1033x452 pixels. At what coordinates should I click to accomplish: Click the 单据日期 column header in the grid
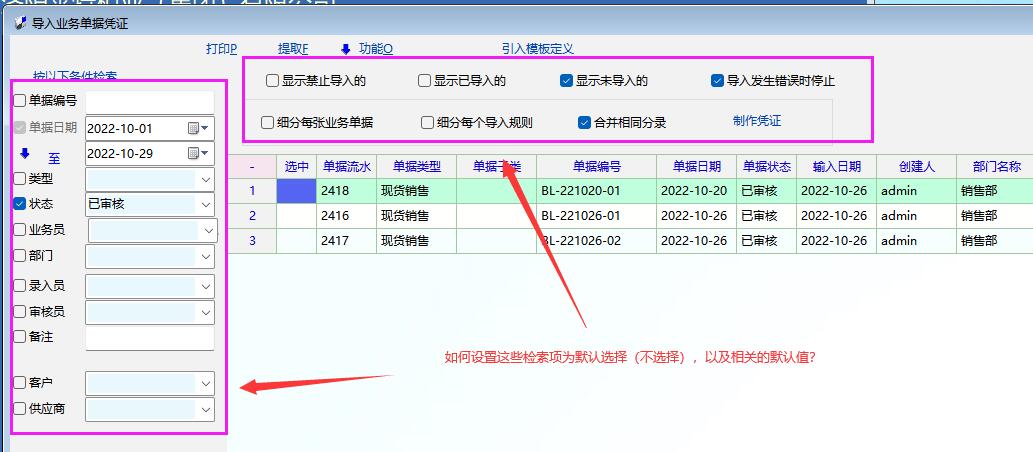click(697, 167)
